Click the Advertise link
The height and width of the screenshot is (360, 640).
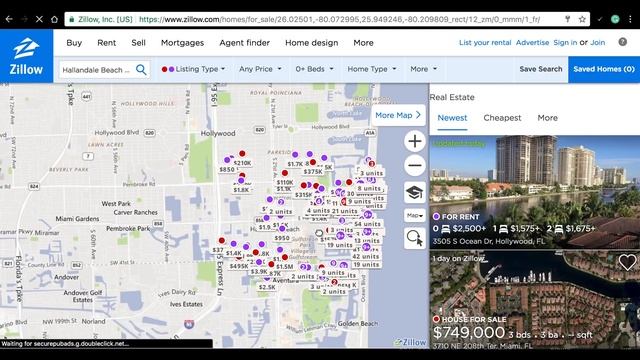click(x=532, y=42)
